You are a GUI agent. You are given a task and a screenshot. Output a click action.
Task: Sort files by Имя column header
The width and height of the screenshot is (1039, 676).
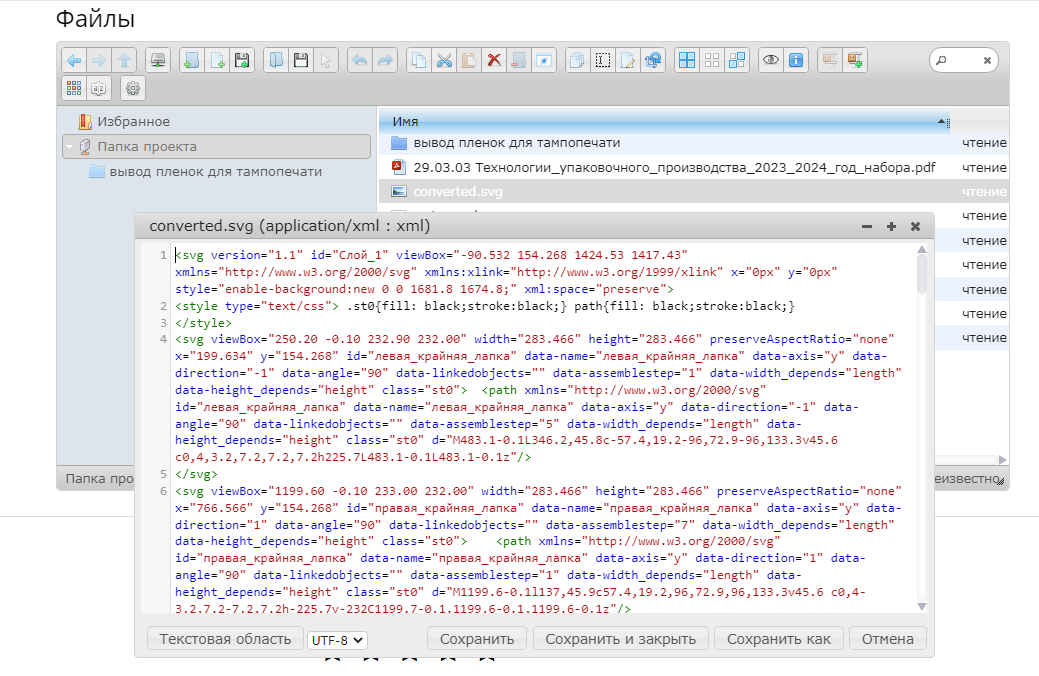(405, 122)
